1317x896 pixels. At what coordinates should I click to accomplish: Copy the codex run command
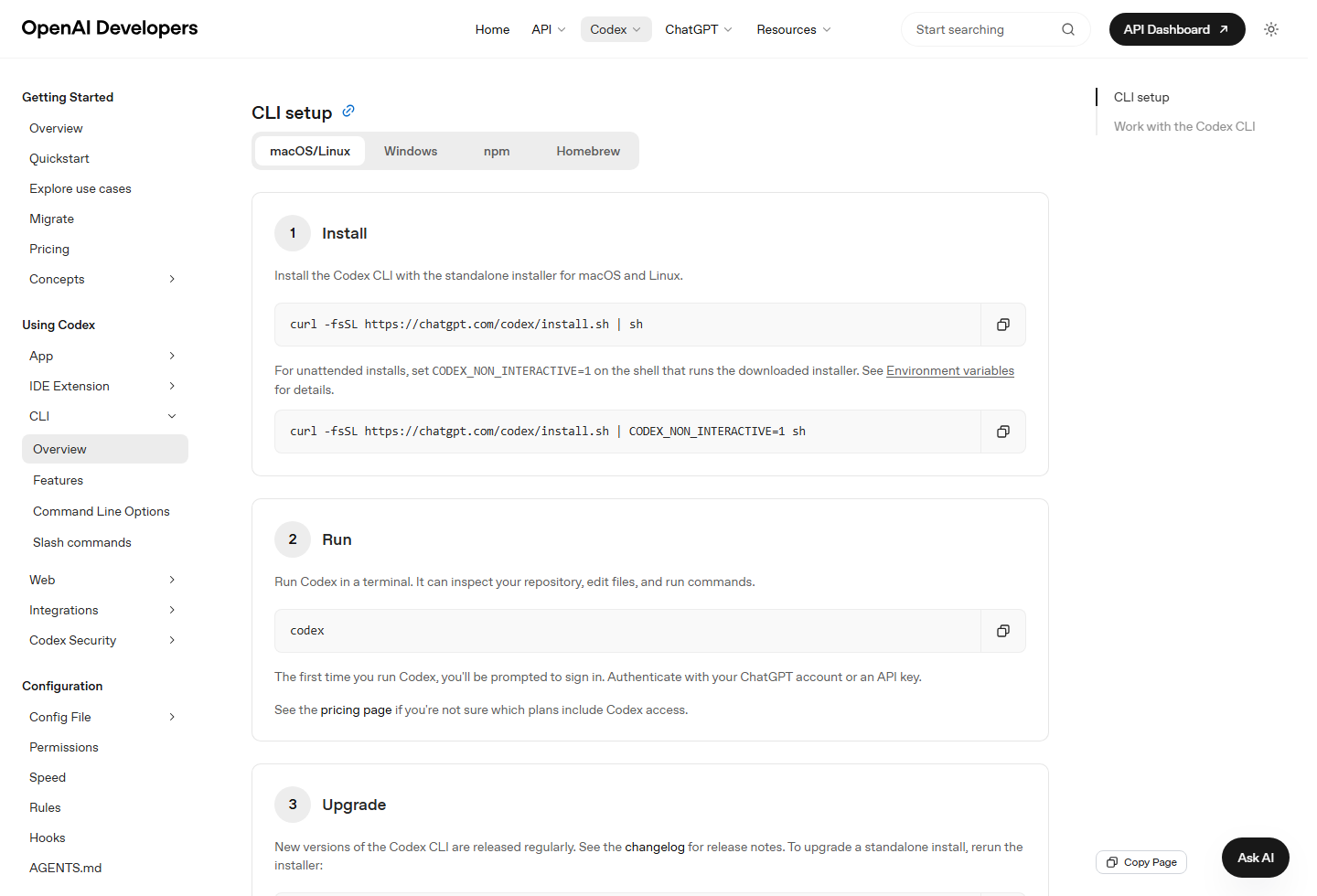pyautogui.click(x=1003, y=631)
